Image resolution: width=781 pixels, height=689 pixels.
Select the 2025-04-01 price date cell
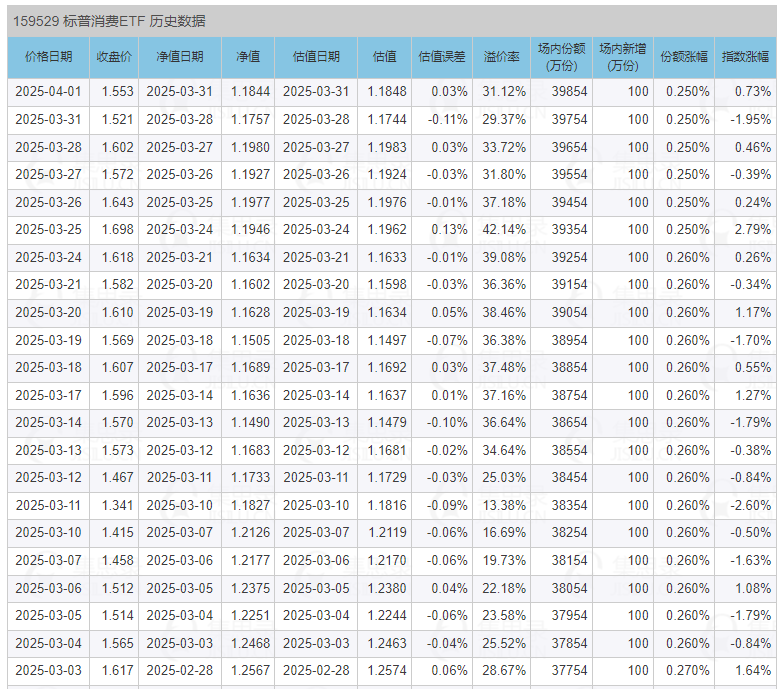[x=48, y=91]
